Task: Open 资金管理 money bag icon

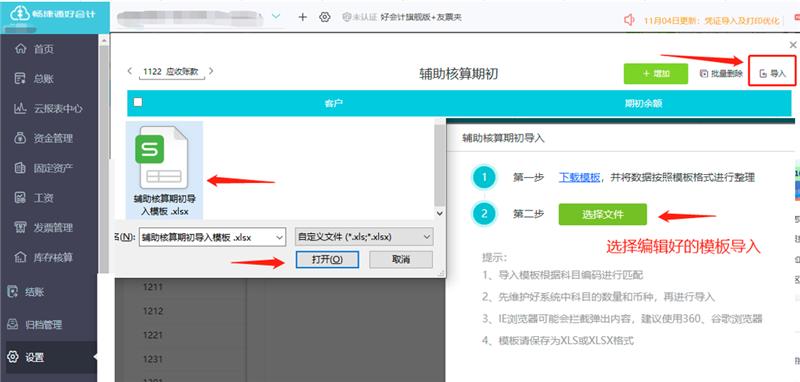Action: pos(20,138)
